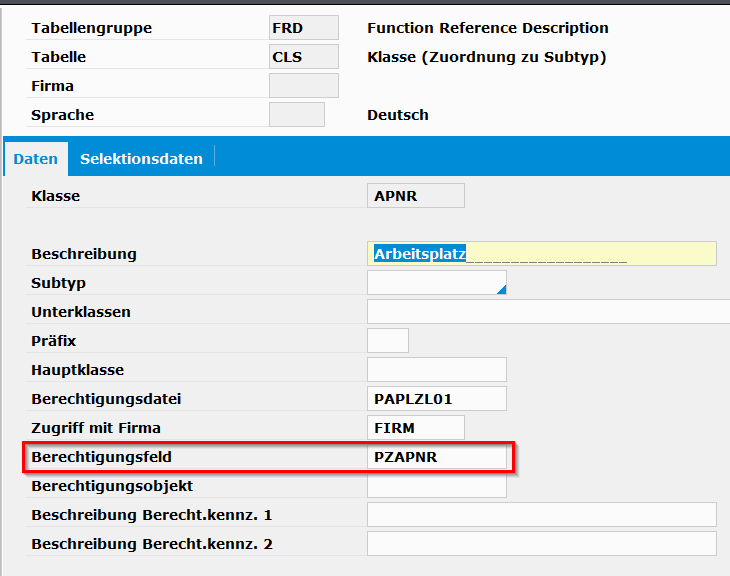This screenshot has height=576, width=730.
Task: Click the Beschreibung Berecht.kennz. 1 field
Action: tap(541, 515)
